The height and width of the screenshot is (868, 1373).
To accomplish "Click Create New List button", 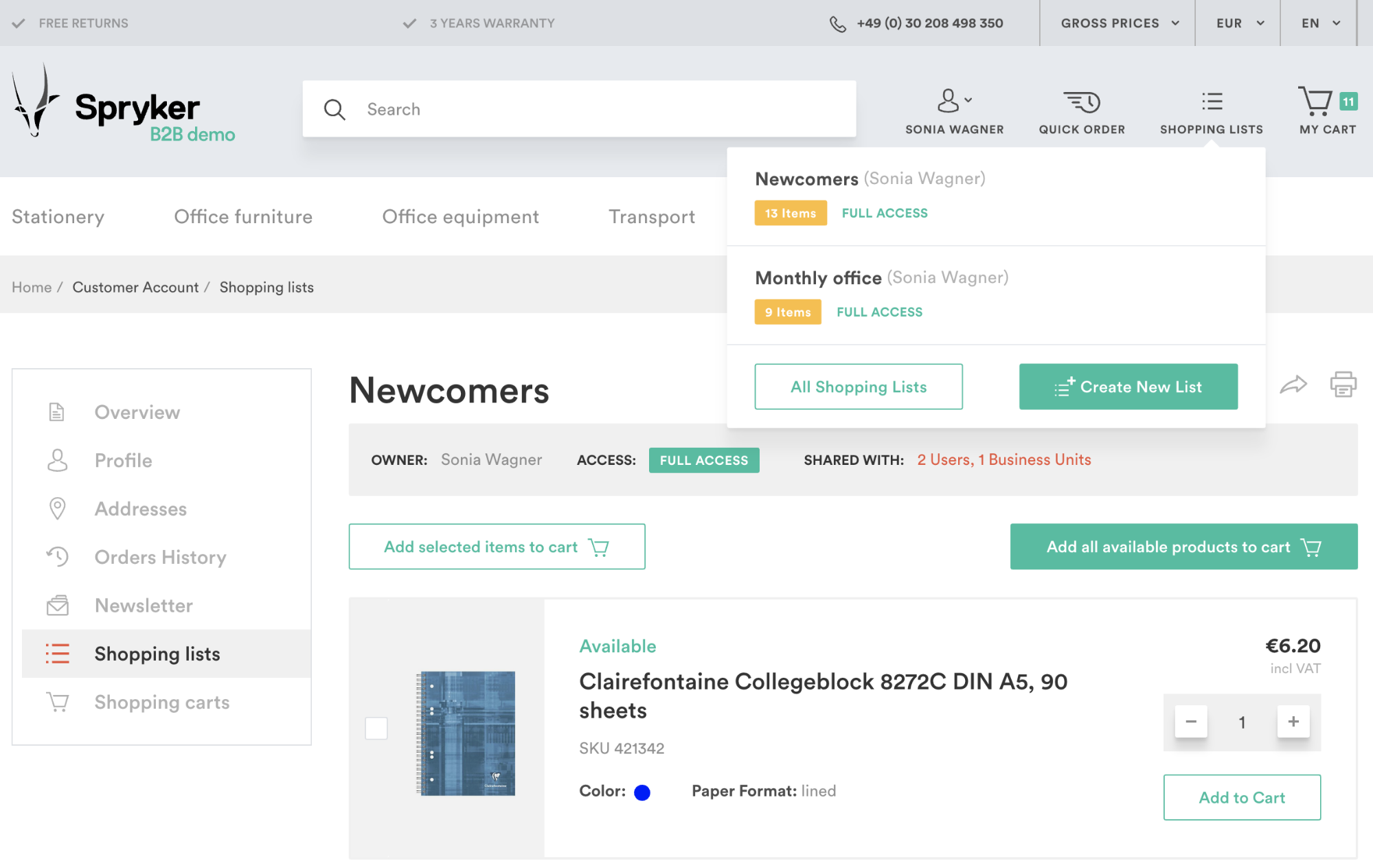I will (x=1128, y=387).
